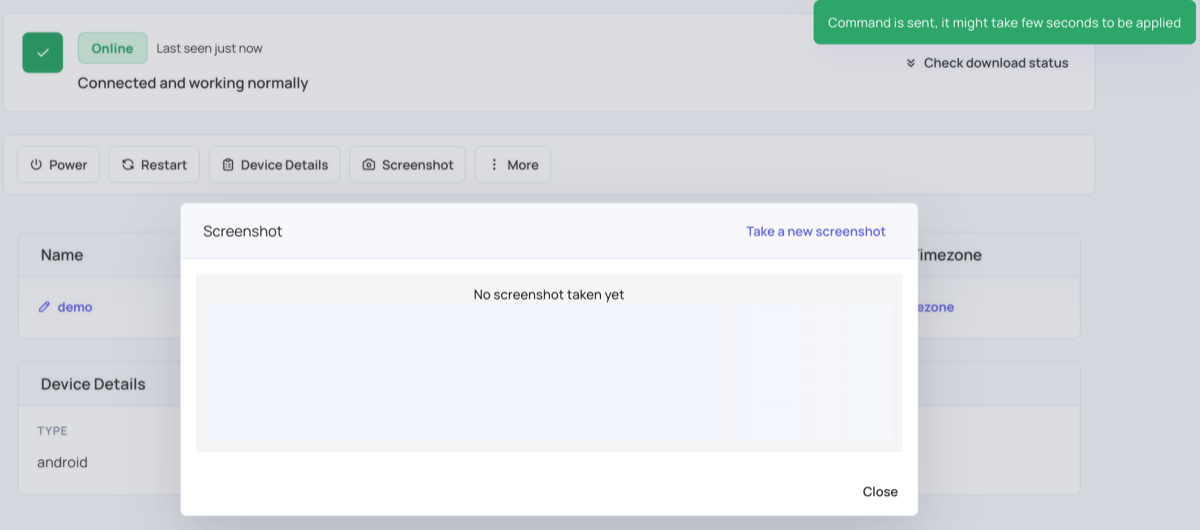Click the Restart circular arrows icon
This screenshot has height=530, width=1200.
[x=128, y=165]
